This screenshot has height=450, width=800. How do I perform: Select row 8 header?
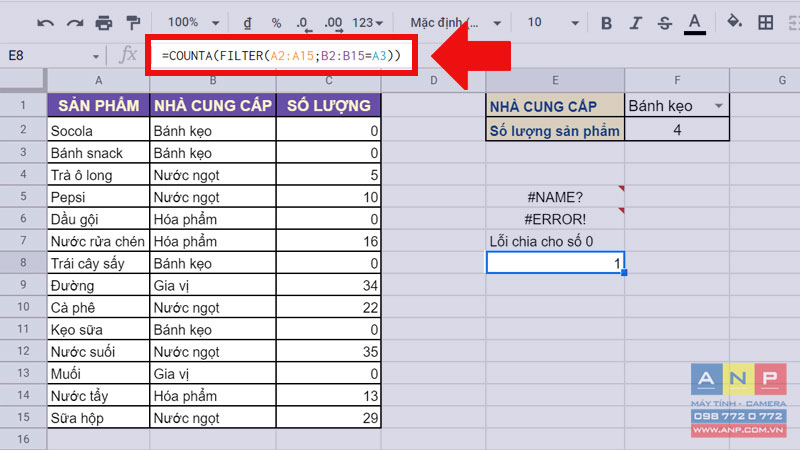[23, 263]
